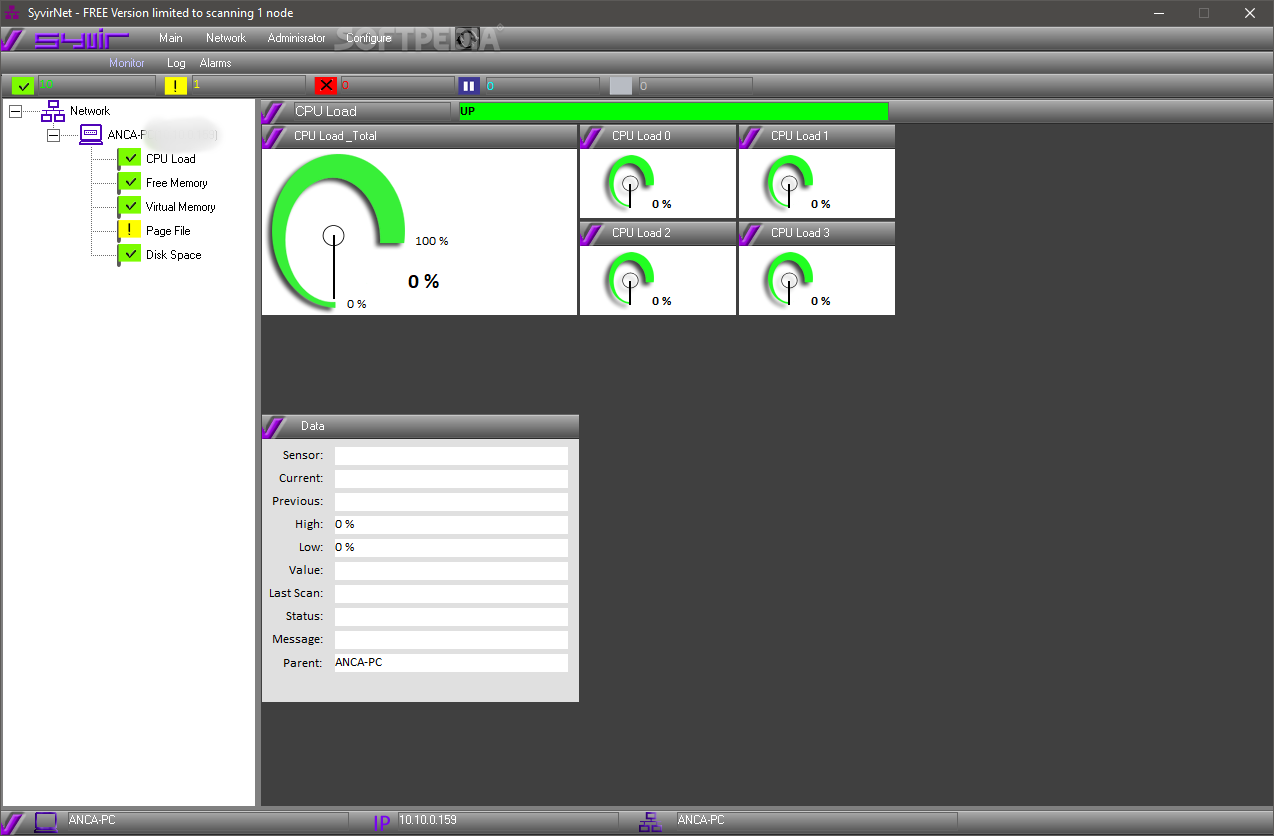Image resolution: width=1274 pixels, height=836 pixels.
Task: Click the Low field showing 0 %
Action: 451,548
